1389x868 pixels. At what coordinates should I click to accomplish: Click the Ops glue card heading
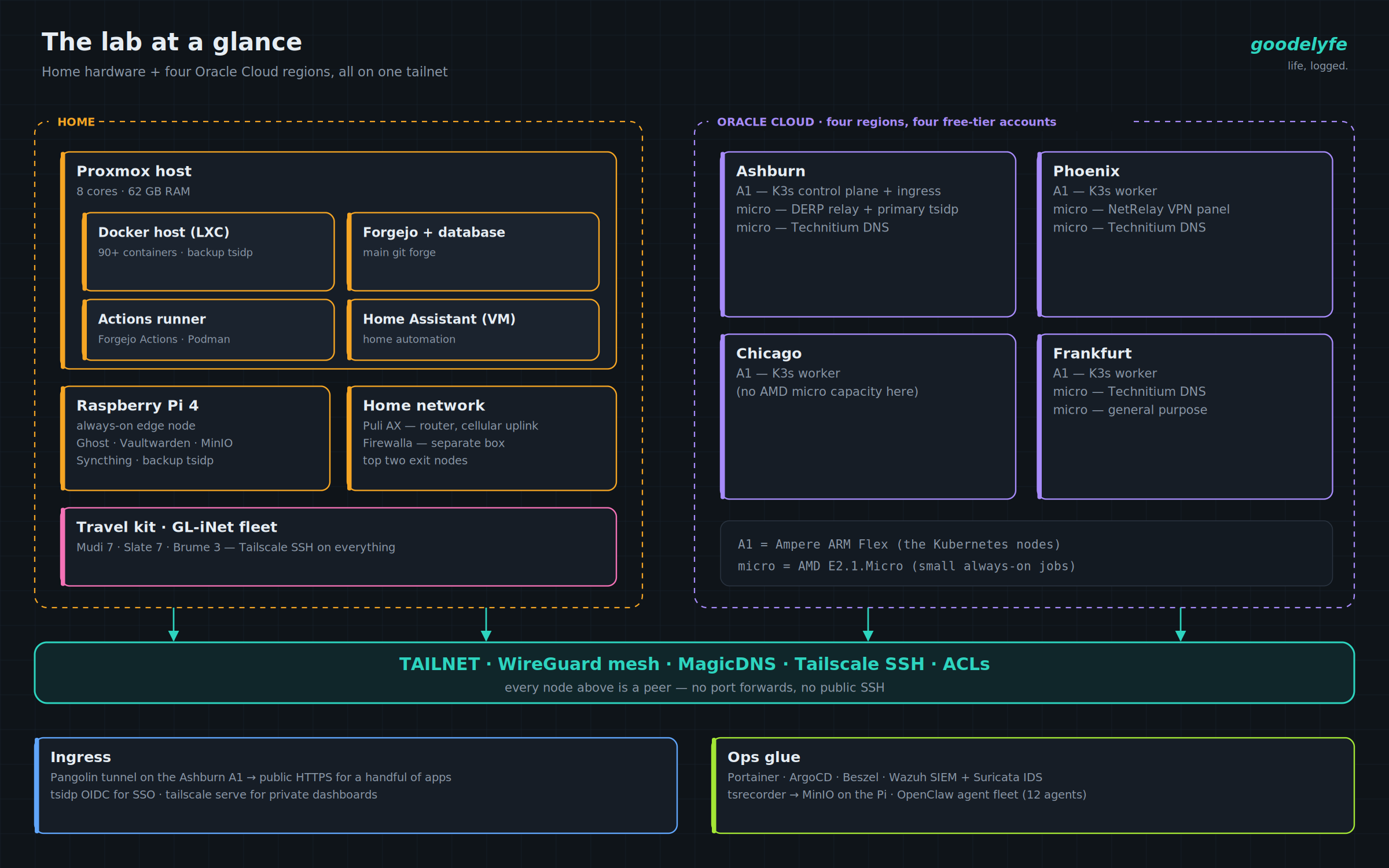pos(764,757)
